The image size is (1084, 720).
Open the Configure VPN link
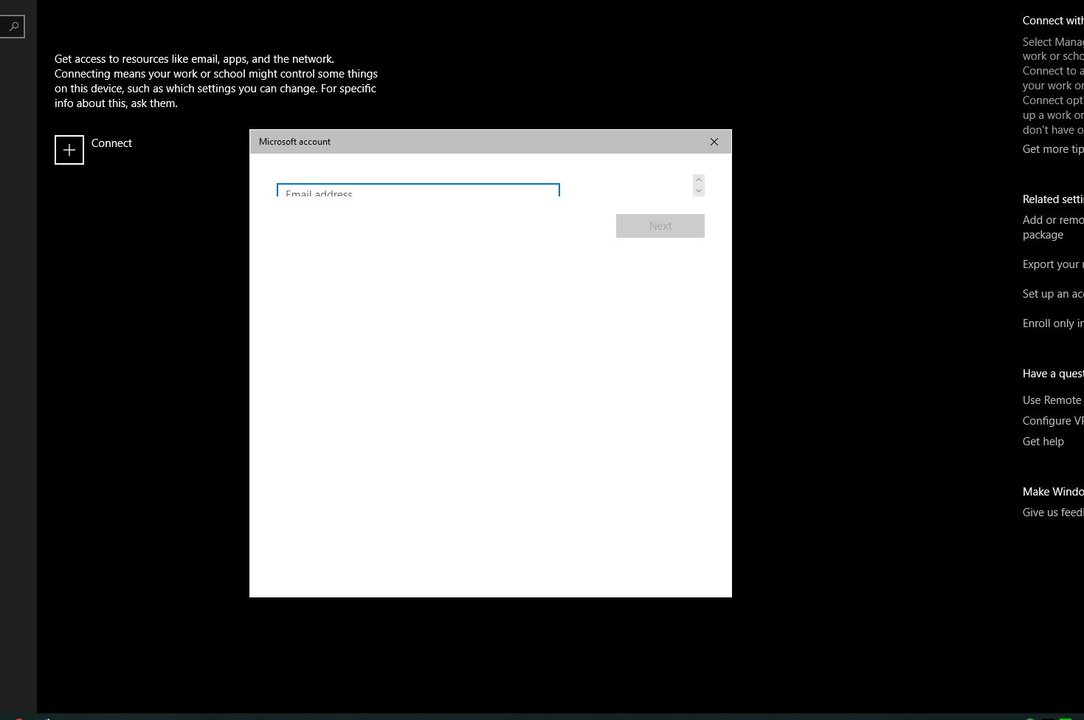tap(1053, 421)
